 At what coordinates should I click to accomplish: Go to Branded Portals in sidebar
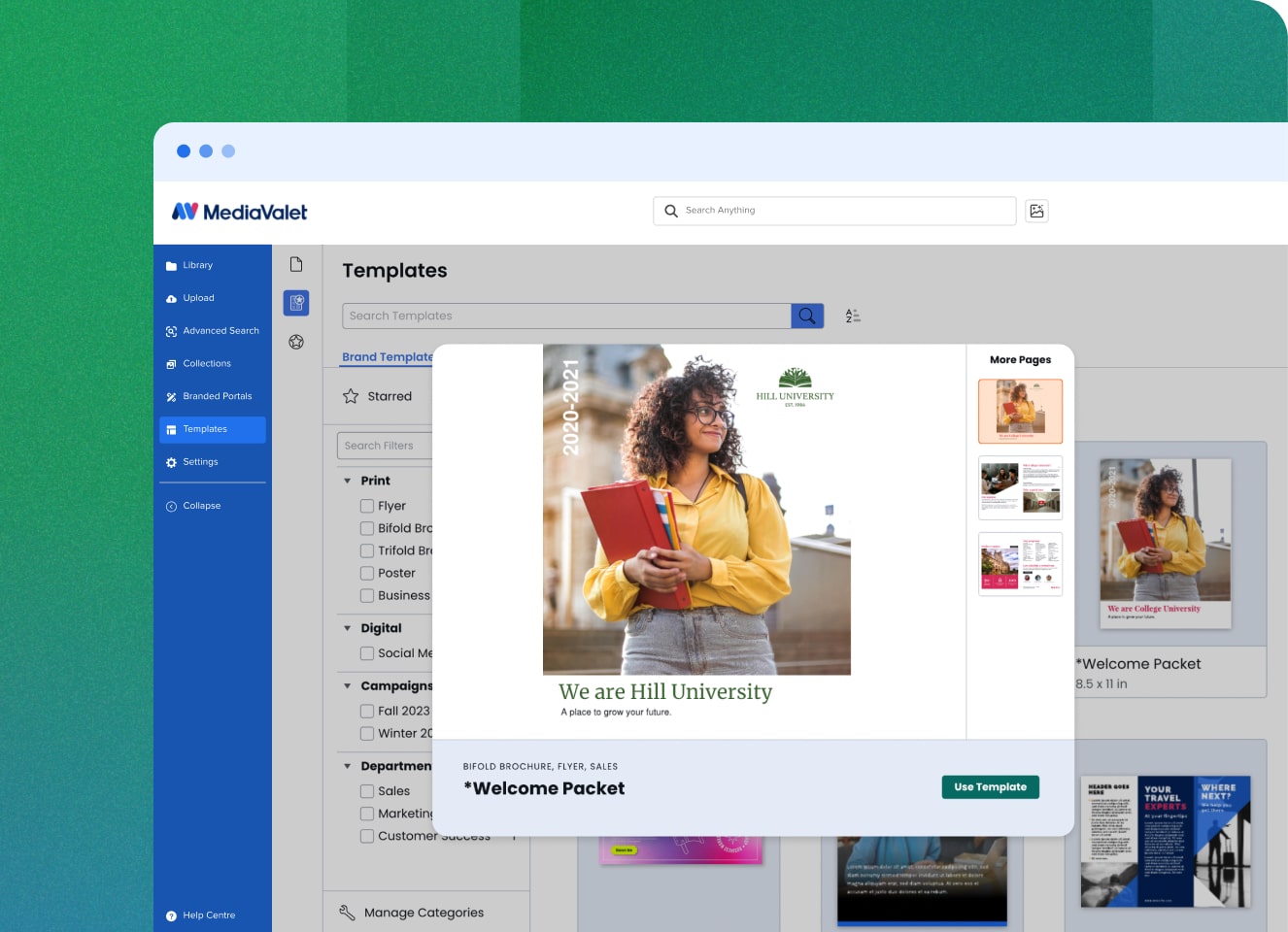(x=217, y=396)
